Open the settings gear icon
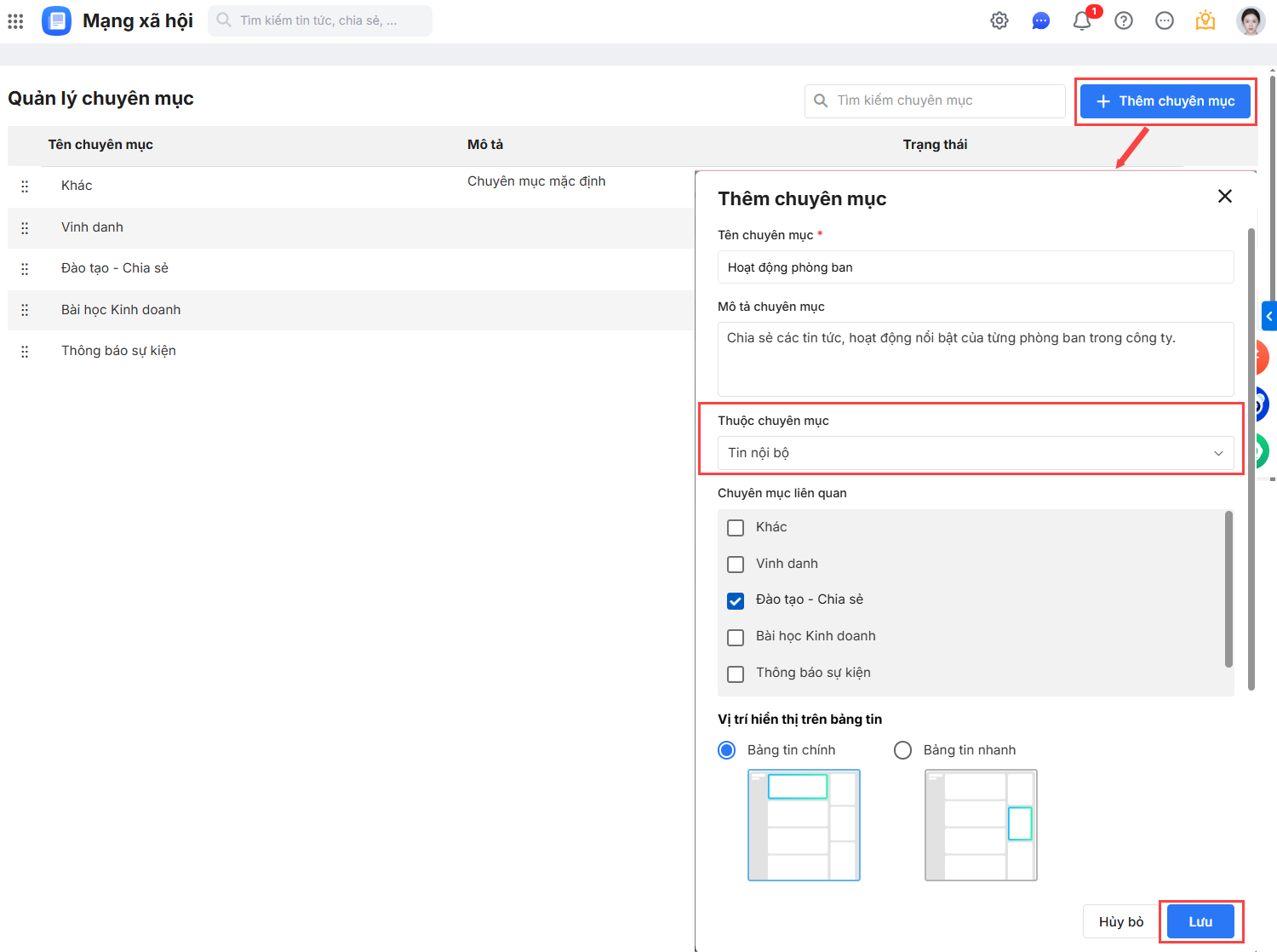Viewport: 1277px width, 952px height. pos(999,21)
